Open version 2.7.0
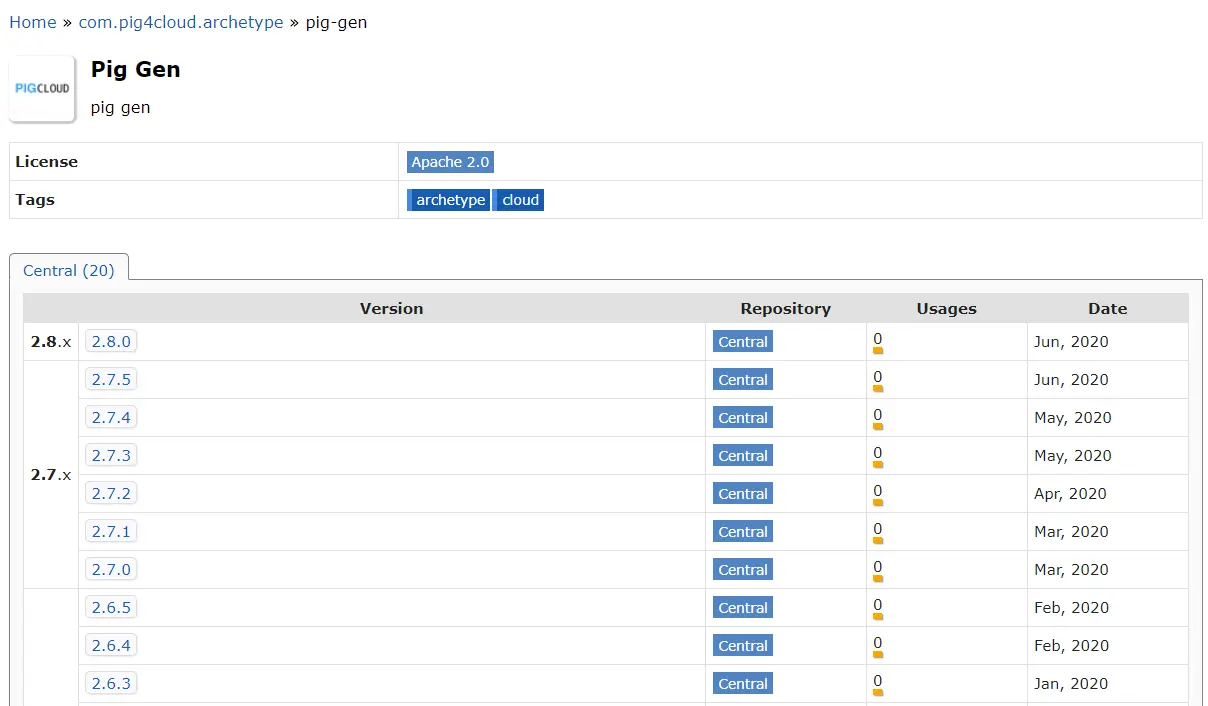Image resolution: width=1208 pixels, height=706 pixels. click(x=111, y=570)
